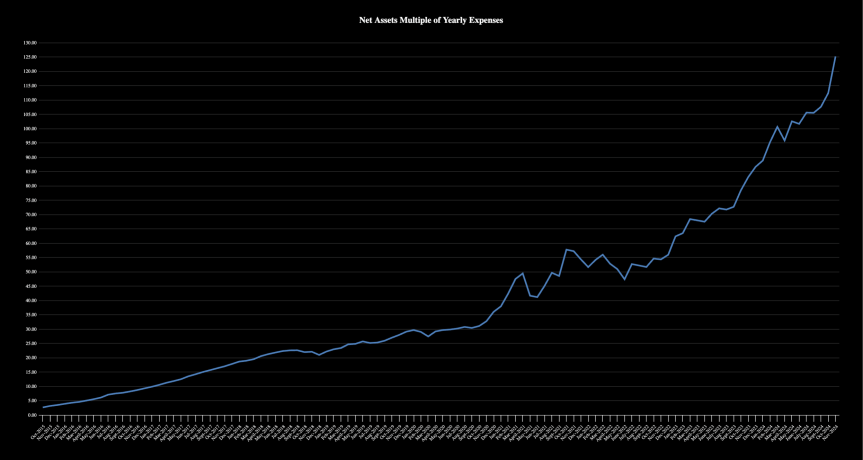Select the 85.00 y-axis label
Image resolution: width=863 pixels, height=460 pixels.
[x=30, y=172]
